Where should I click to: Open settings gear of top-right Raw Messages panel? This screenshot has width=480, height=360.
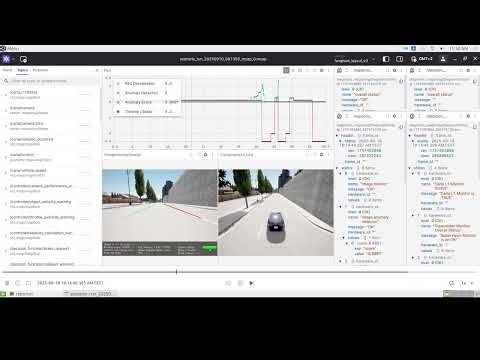tap(468, 70)
